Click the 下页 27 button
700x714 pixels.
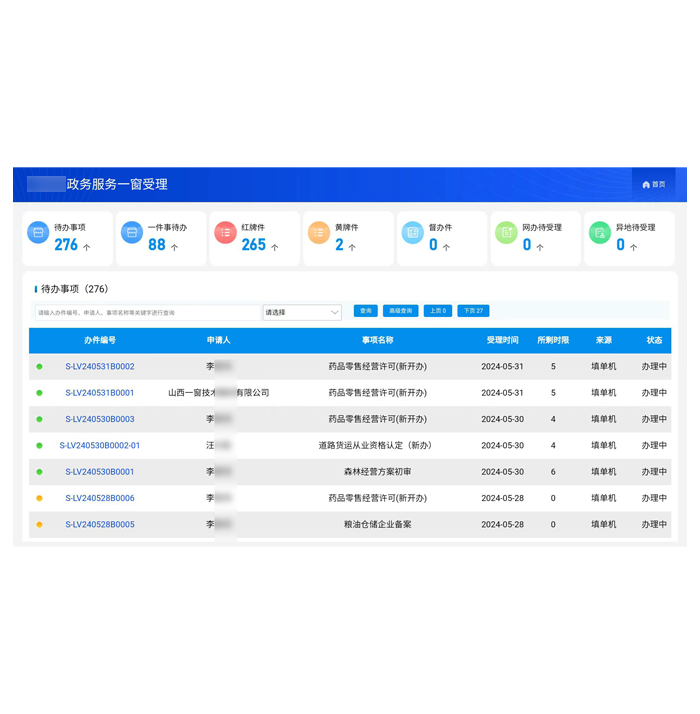click(x=474, y=311)
